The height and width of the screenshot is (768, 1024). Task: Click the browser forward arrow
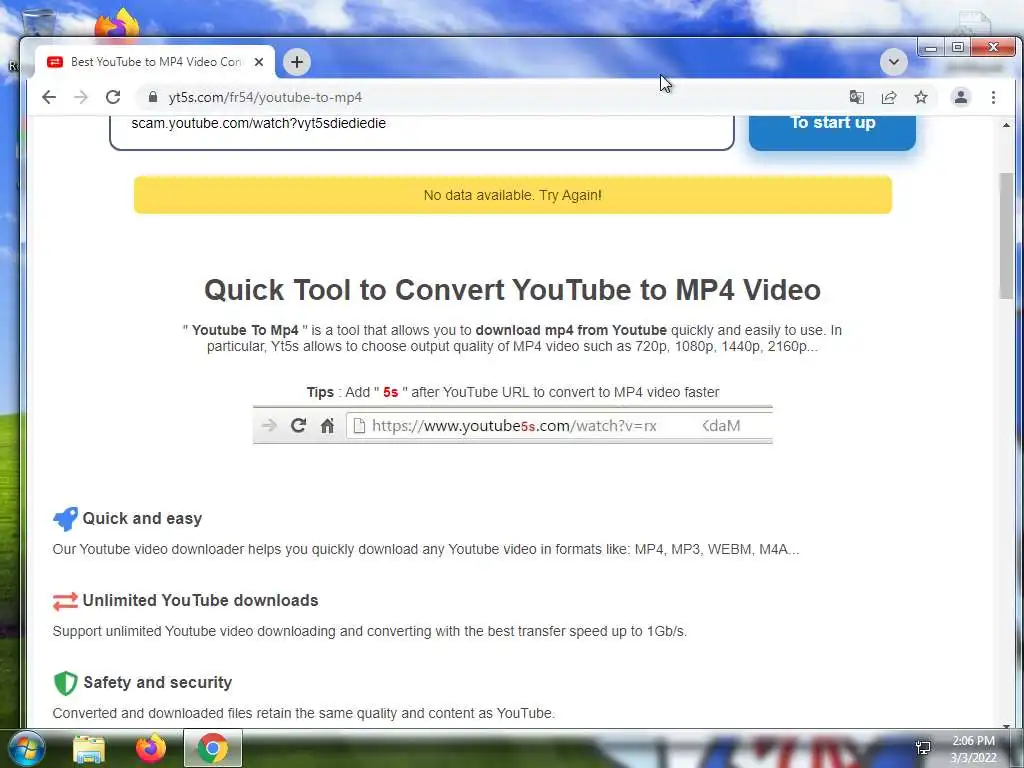pyautogui.click(x=81, y=97)
